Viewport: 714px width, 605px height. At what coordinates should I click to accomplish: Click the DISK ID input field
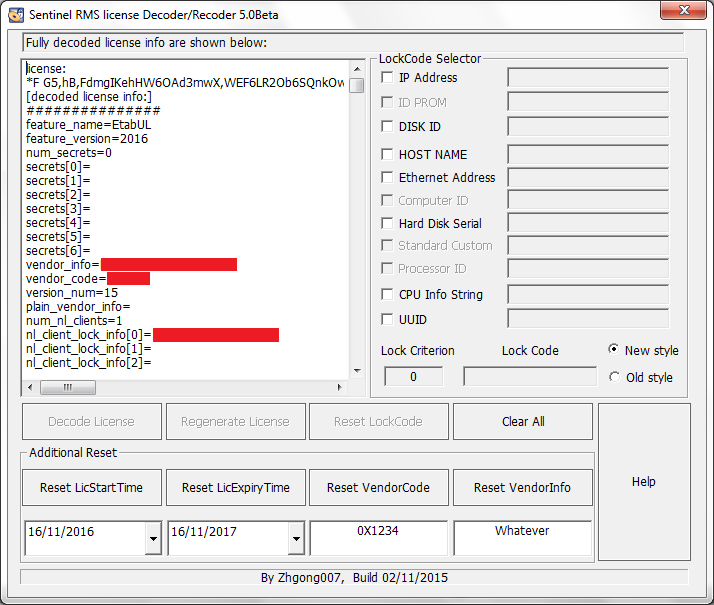coord(588,126)
